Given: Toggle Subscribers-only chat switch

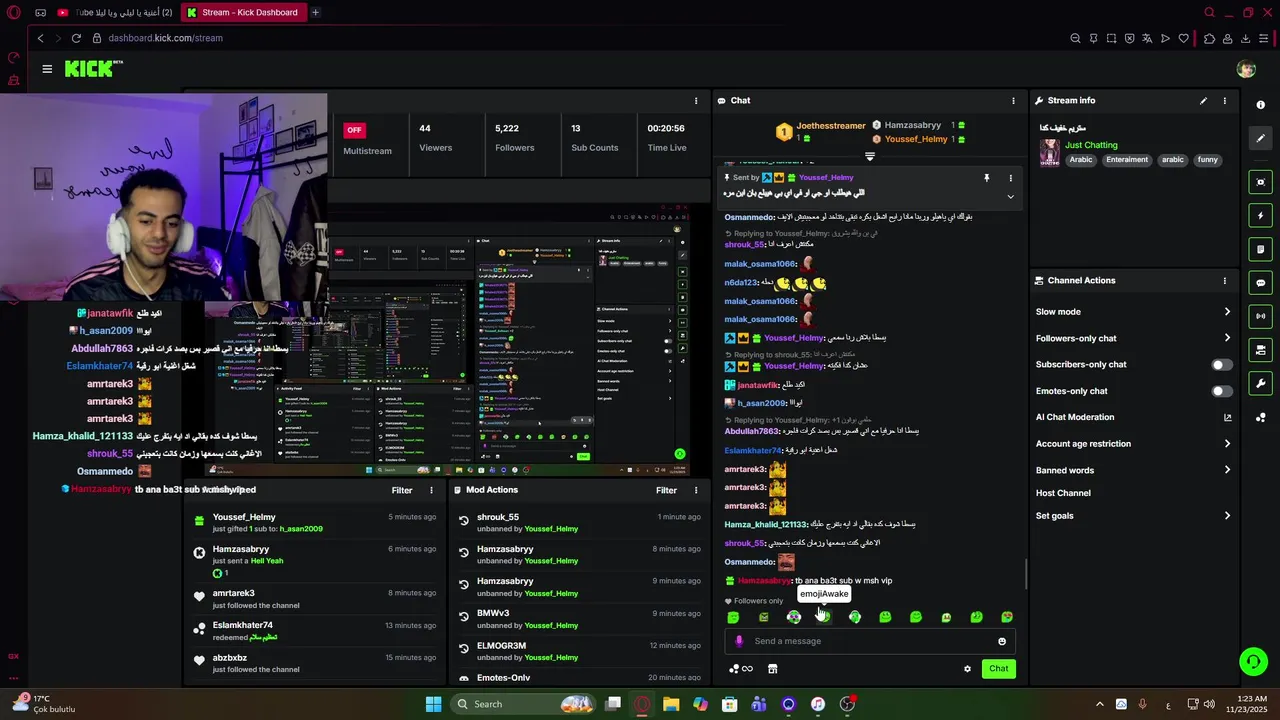Looking at the screenshot, I should [1222, 365].
